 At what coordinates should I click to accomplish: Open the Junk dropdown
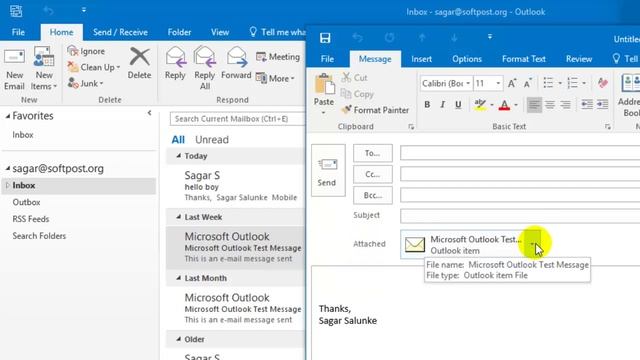86,83
